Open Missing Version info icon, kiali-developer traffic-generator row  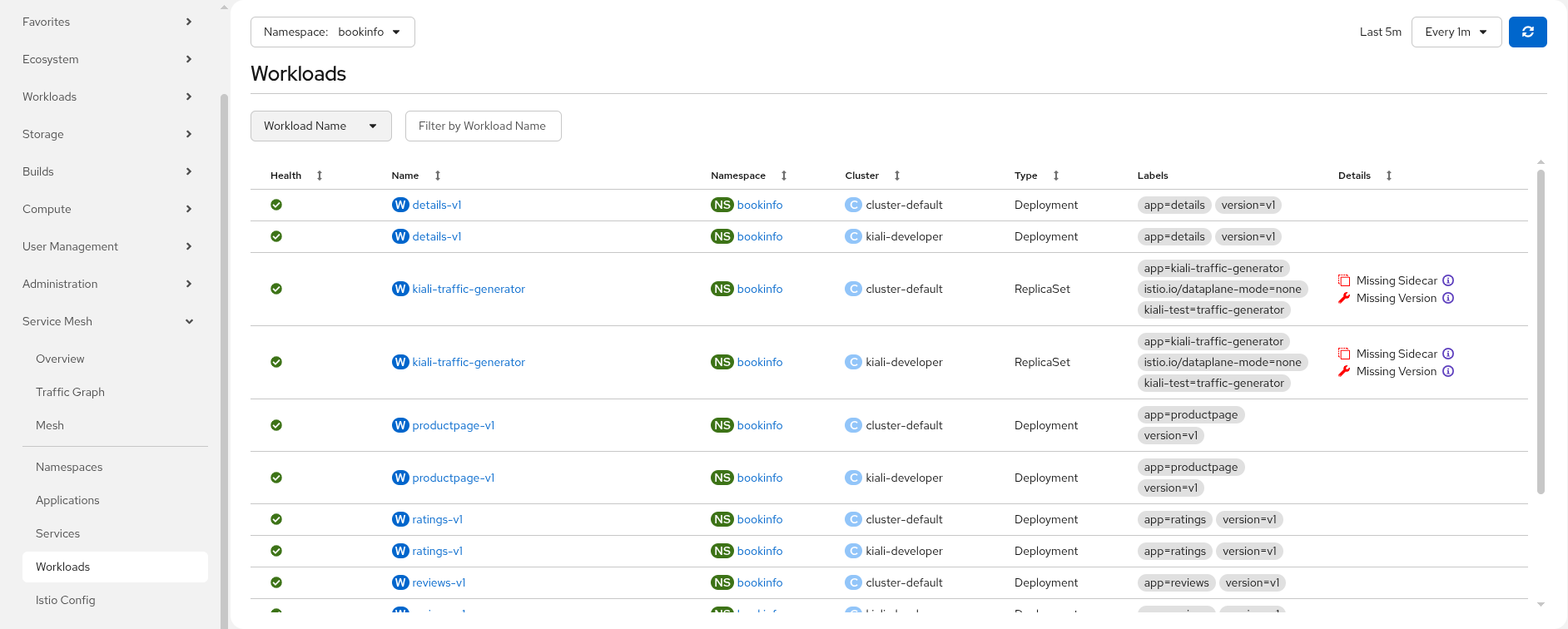[1448, 371]
